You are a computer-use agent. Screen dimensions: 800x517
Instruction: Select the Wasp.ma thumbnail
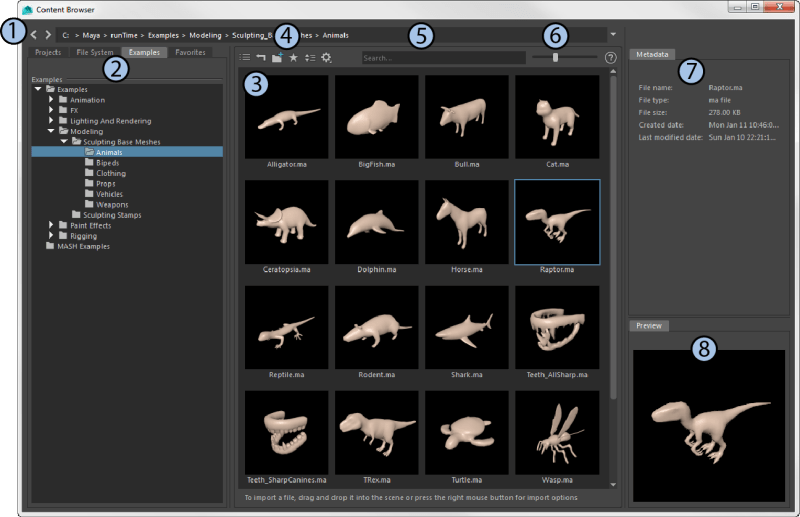[x=557, y=433]
